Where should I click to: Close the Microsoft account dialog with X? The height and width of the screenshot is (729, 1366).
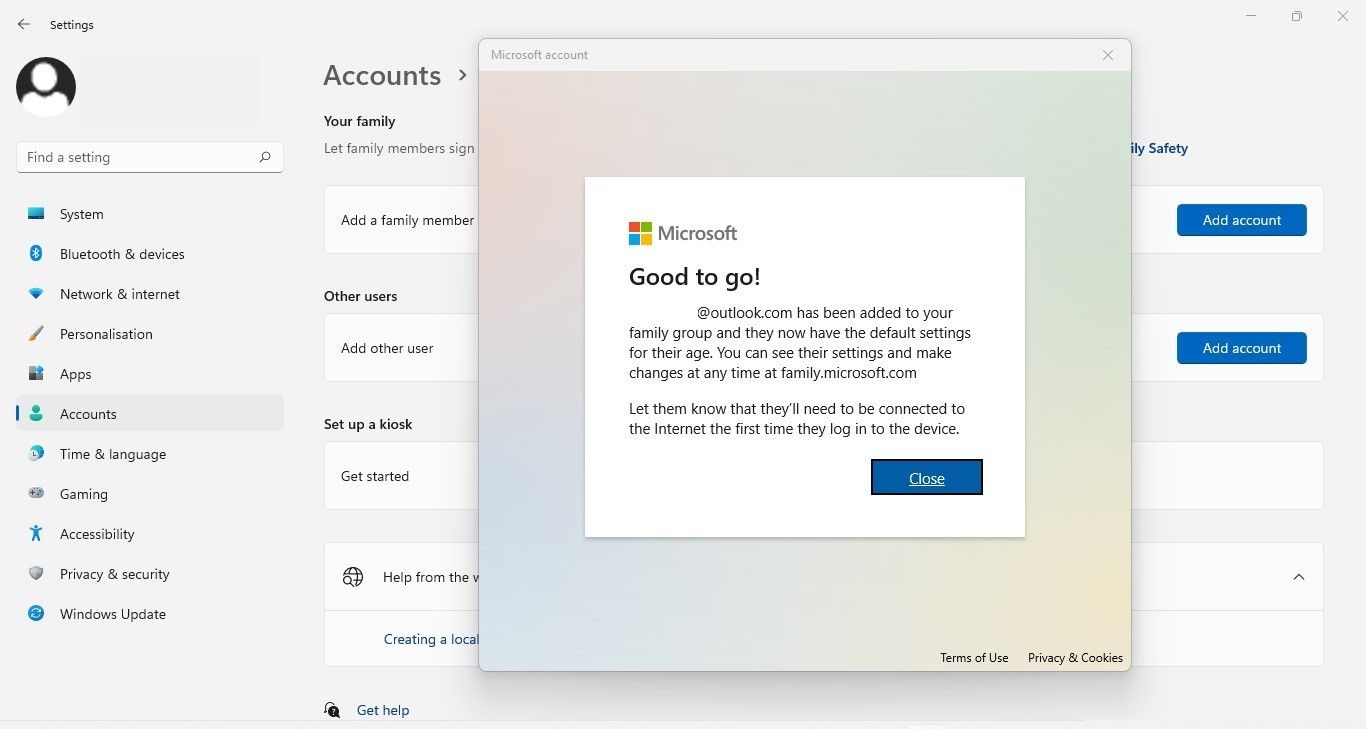tap(1108, 55)
